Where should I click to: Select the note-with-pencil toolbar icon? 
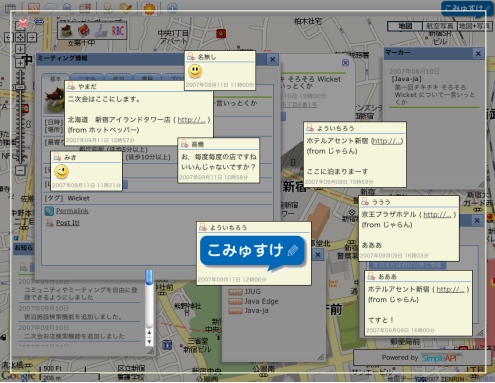pyautogui.click(x=126, y=7)
